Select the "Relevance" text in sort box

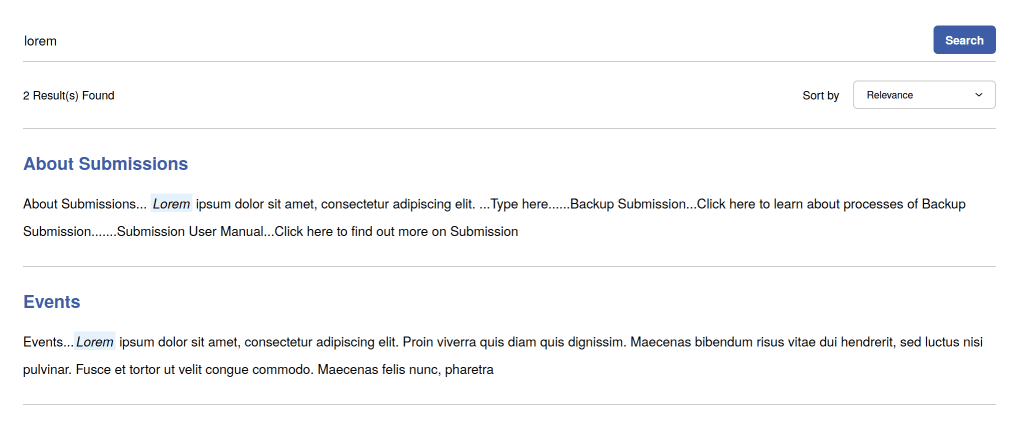[x=890, y=95]
